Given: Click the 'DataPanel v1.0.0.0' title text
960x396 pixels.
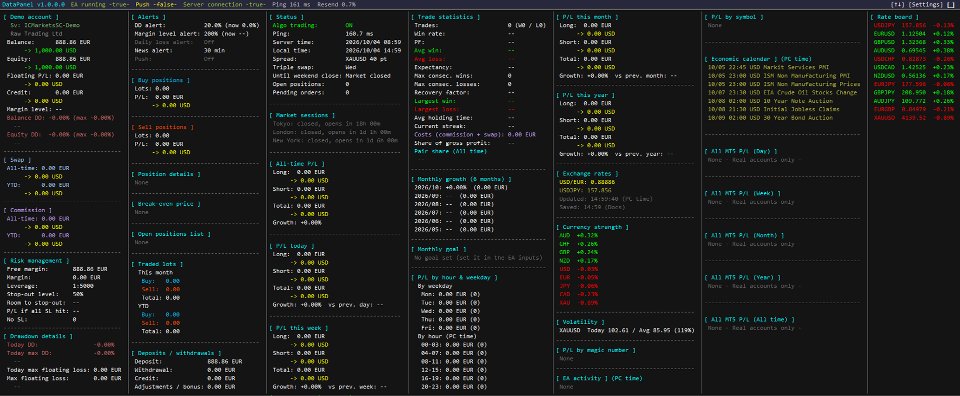Looking at the screenshot, I should coord(34,4).
